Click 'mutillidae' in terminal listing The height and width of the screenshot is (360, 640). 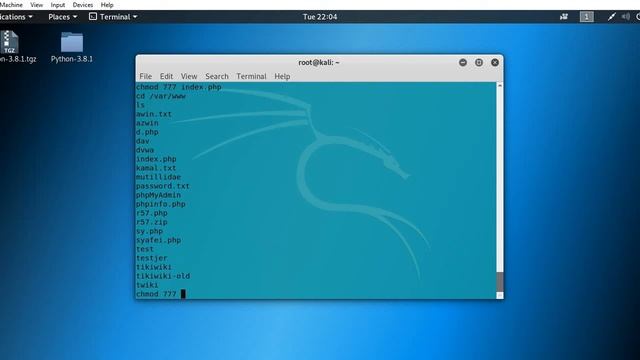[x=158, y=177]
